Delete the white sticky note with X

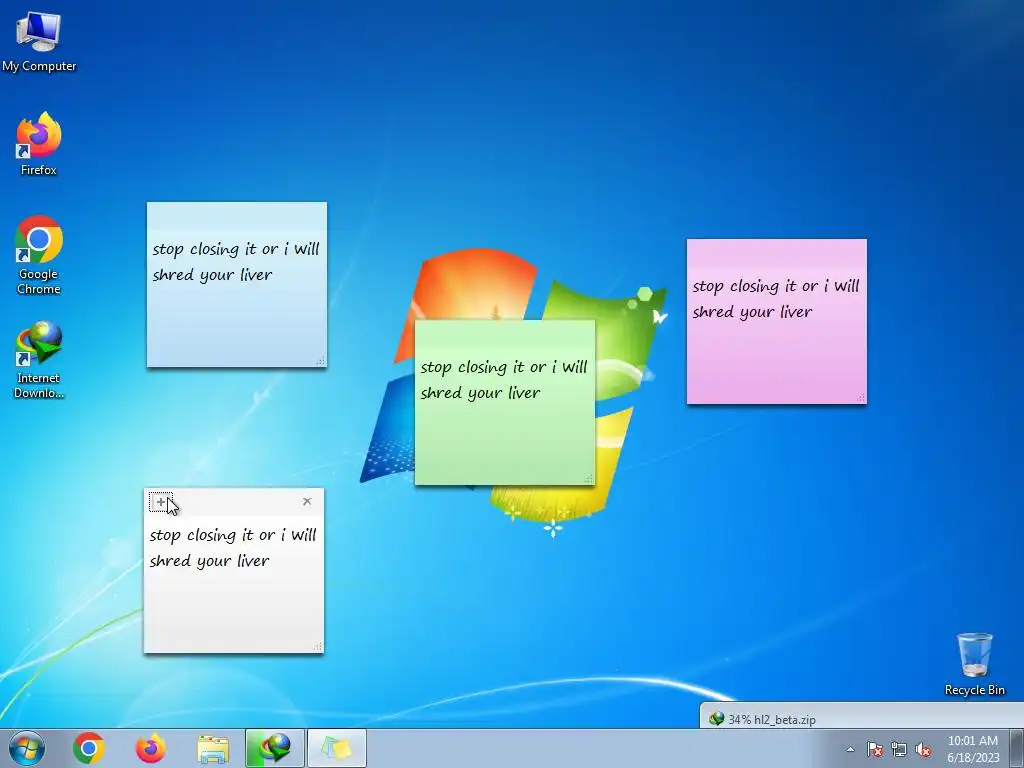[307, 502]
